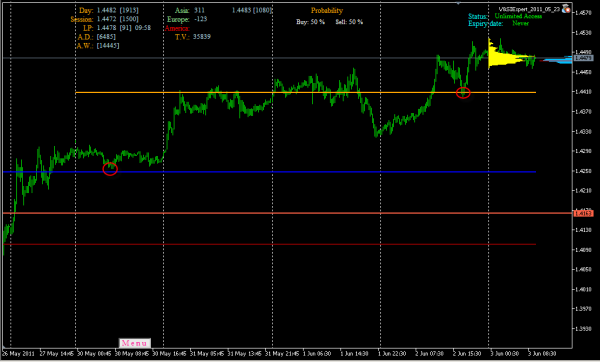Click the Unlimited Access status text

click(x=518, y=16)
